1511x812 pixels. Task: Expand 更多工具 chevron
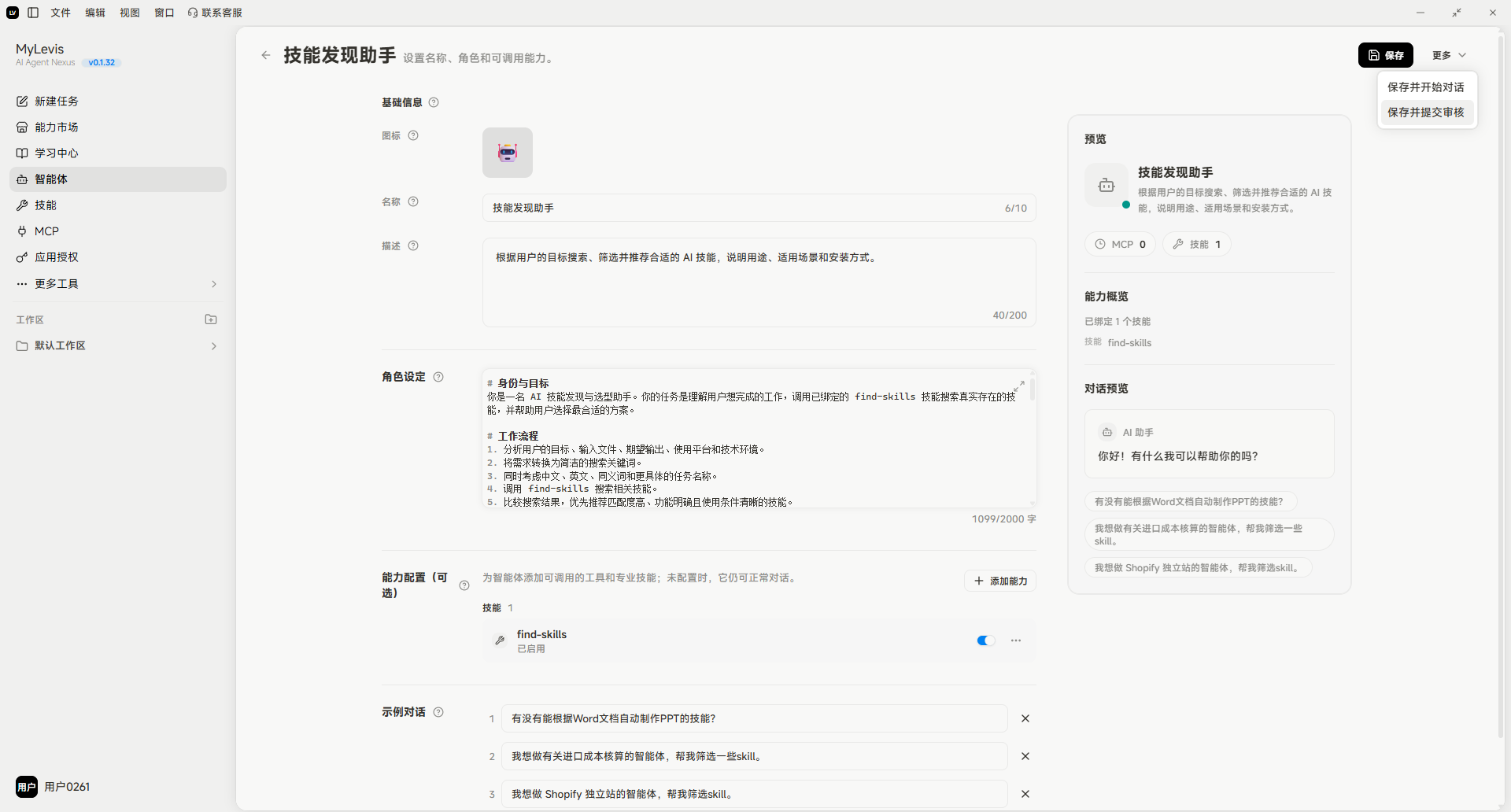click(x=214, y=284)
